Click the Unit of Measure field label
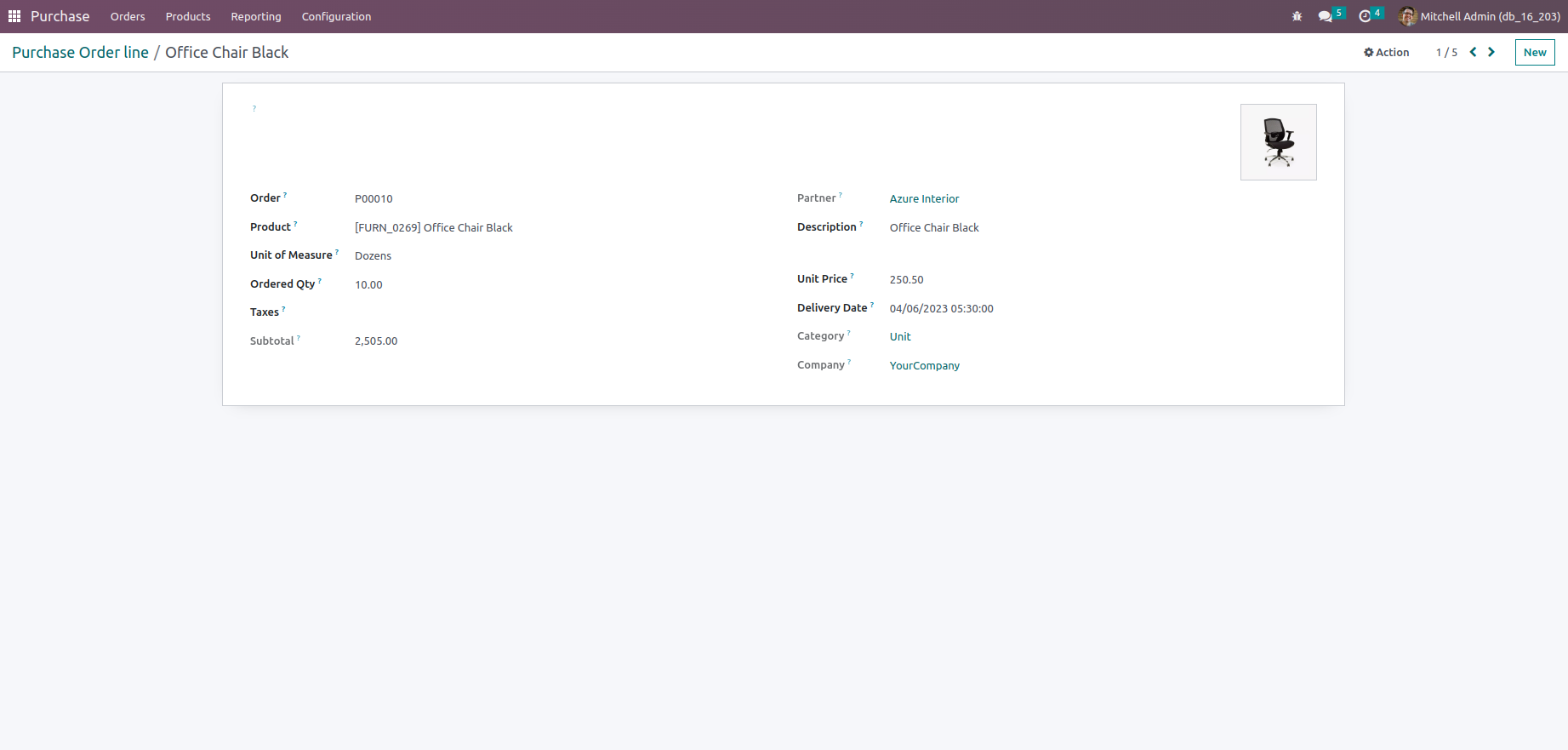Screen dimensions: 1568x750 click(x=291, y=255)
